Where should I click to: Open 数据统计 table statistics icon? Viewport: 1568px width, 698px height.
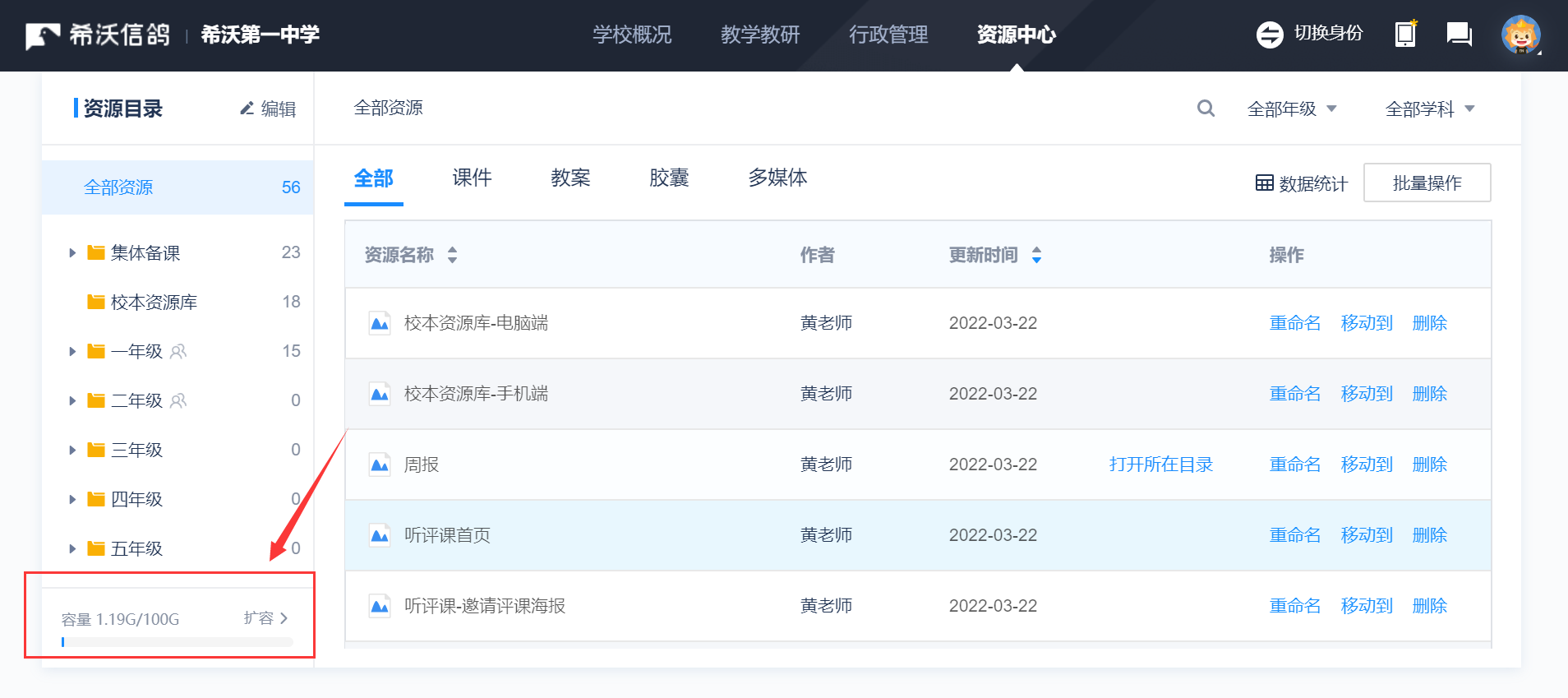(x=1265, y=183)
